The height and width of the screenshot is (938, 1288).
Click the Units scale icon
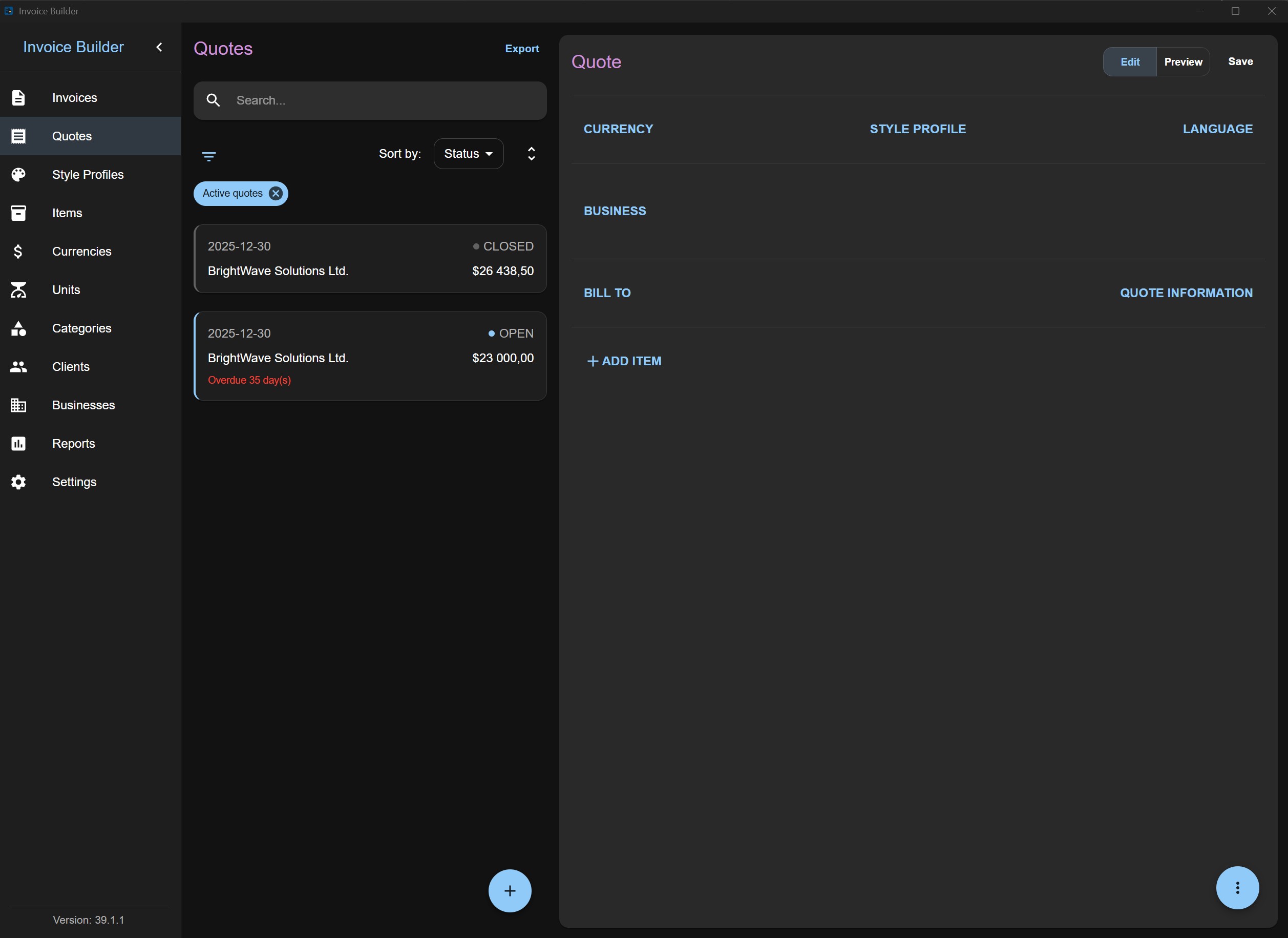pyautogui.click(x=18, y=290)
